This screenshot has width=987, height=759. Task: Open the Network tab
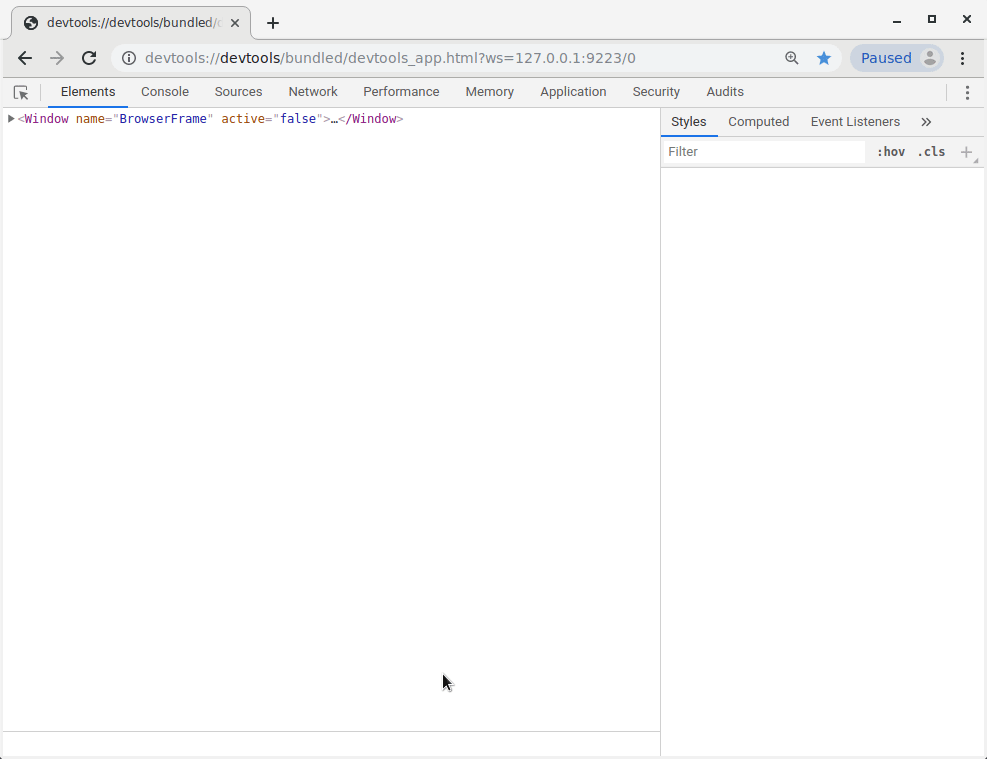click(x=313, y=92)
